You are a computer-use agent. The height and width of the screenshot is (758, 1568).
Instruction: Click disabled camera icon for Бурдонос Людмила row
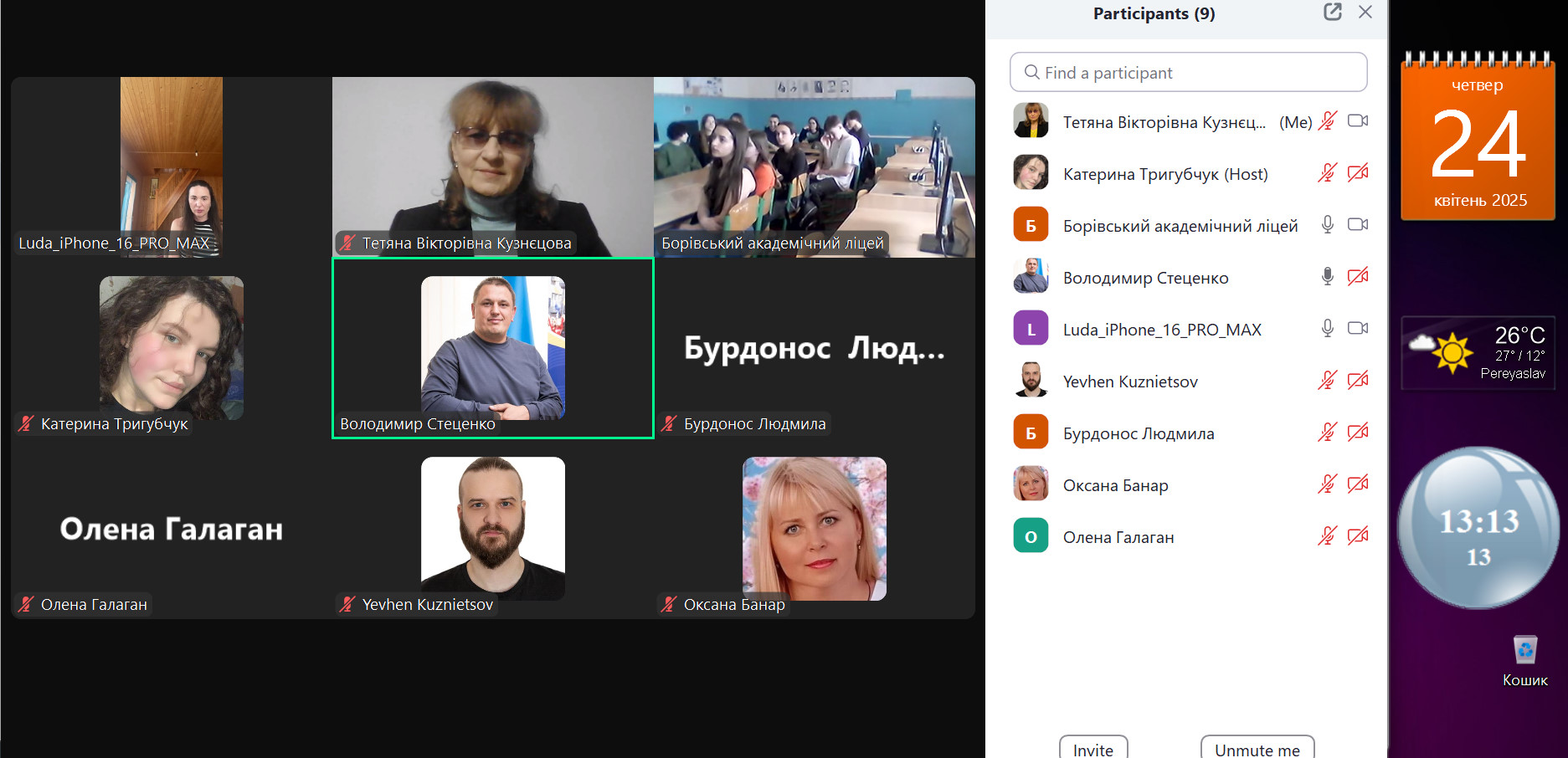tap(1358, 433)
